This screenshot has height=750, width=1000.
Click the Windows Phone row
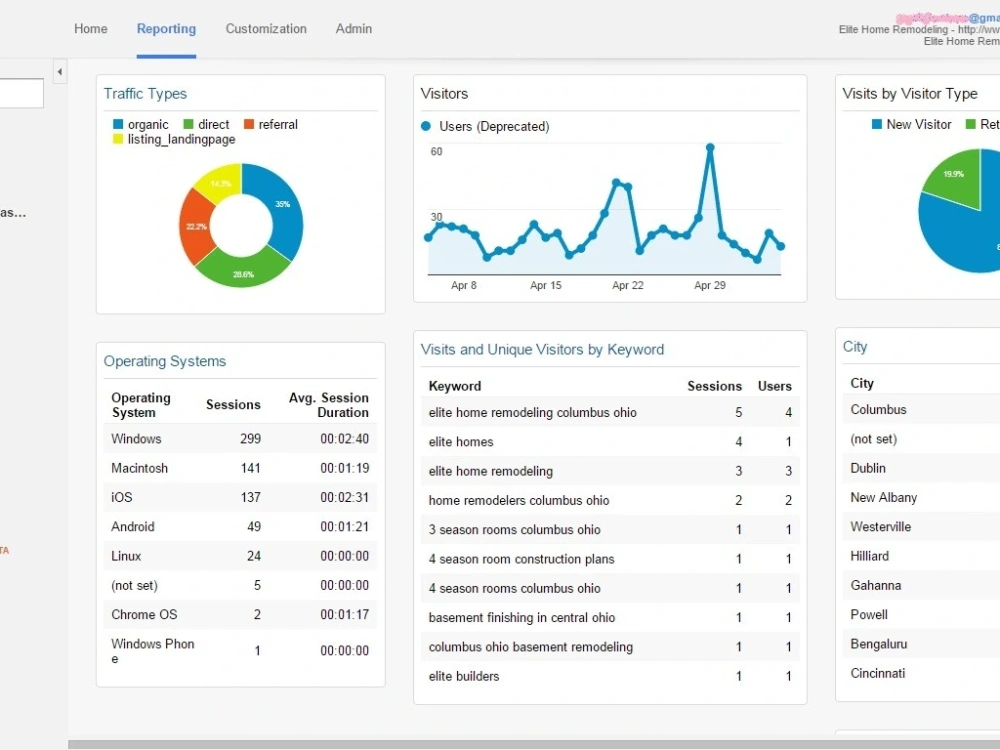click(x=240, y=651)
